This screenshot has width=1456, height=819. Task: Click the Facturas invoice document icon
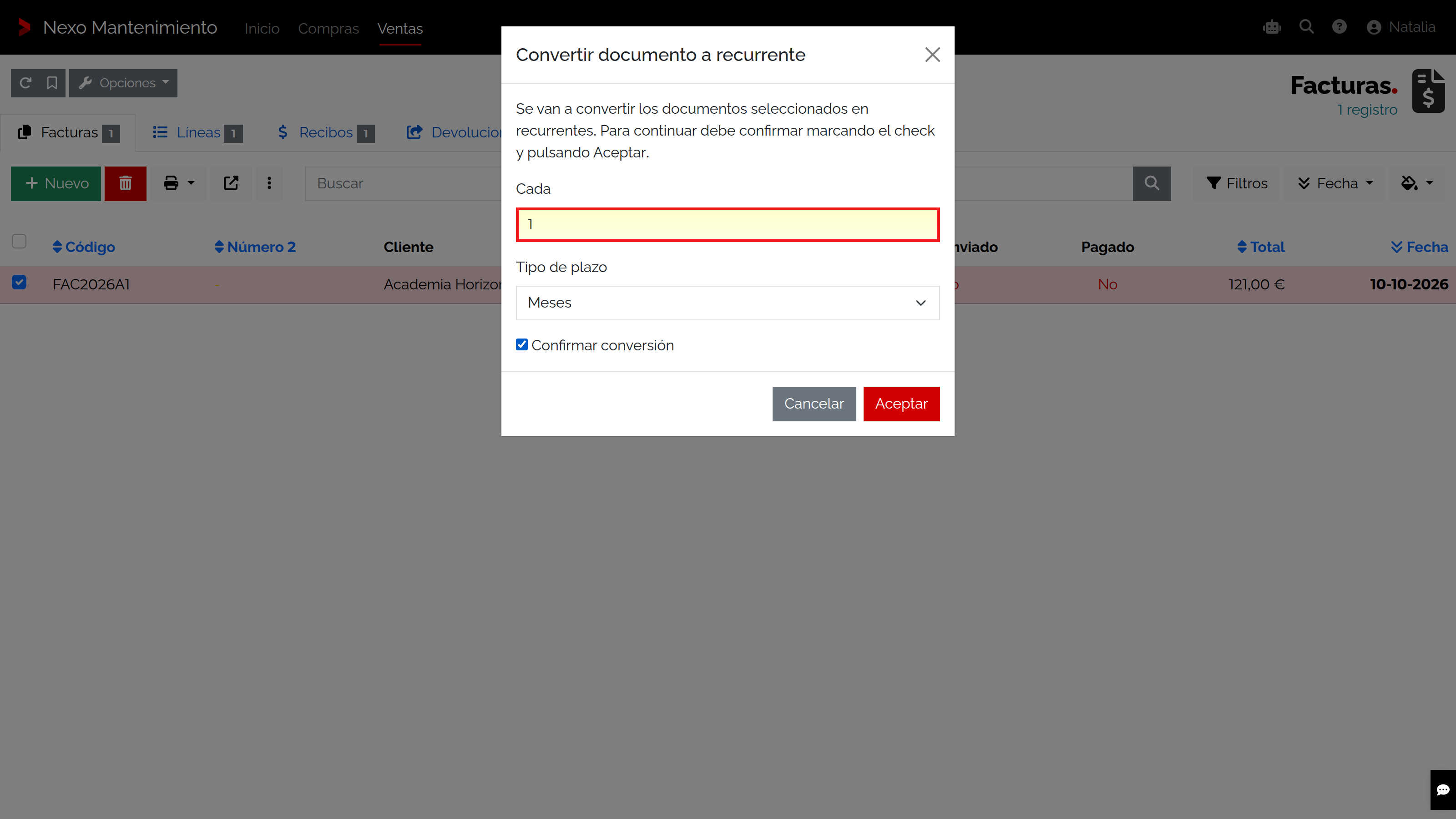tap(1428, 91)
